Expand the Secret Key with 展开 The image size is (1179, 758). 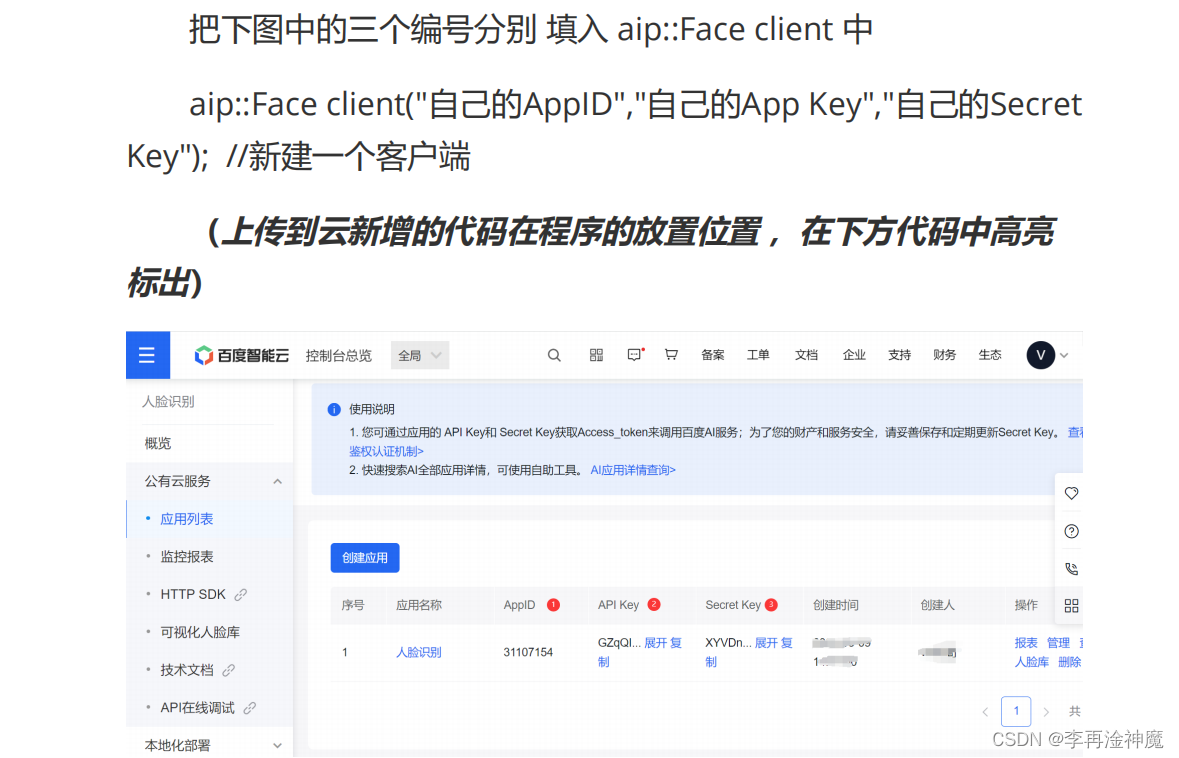pos(765,643)
